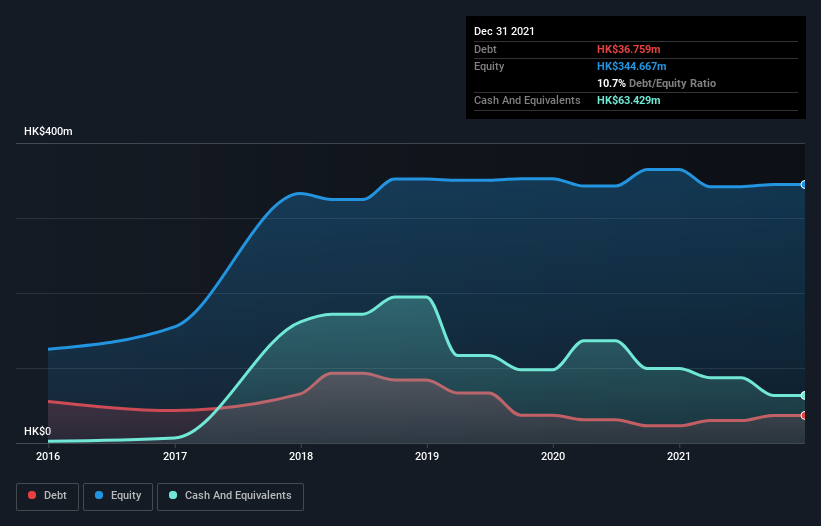This screenshot has height=526, width=821.
Task: Toggle Cash And Equivalents legend button
Action: (230, 496)
